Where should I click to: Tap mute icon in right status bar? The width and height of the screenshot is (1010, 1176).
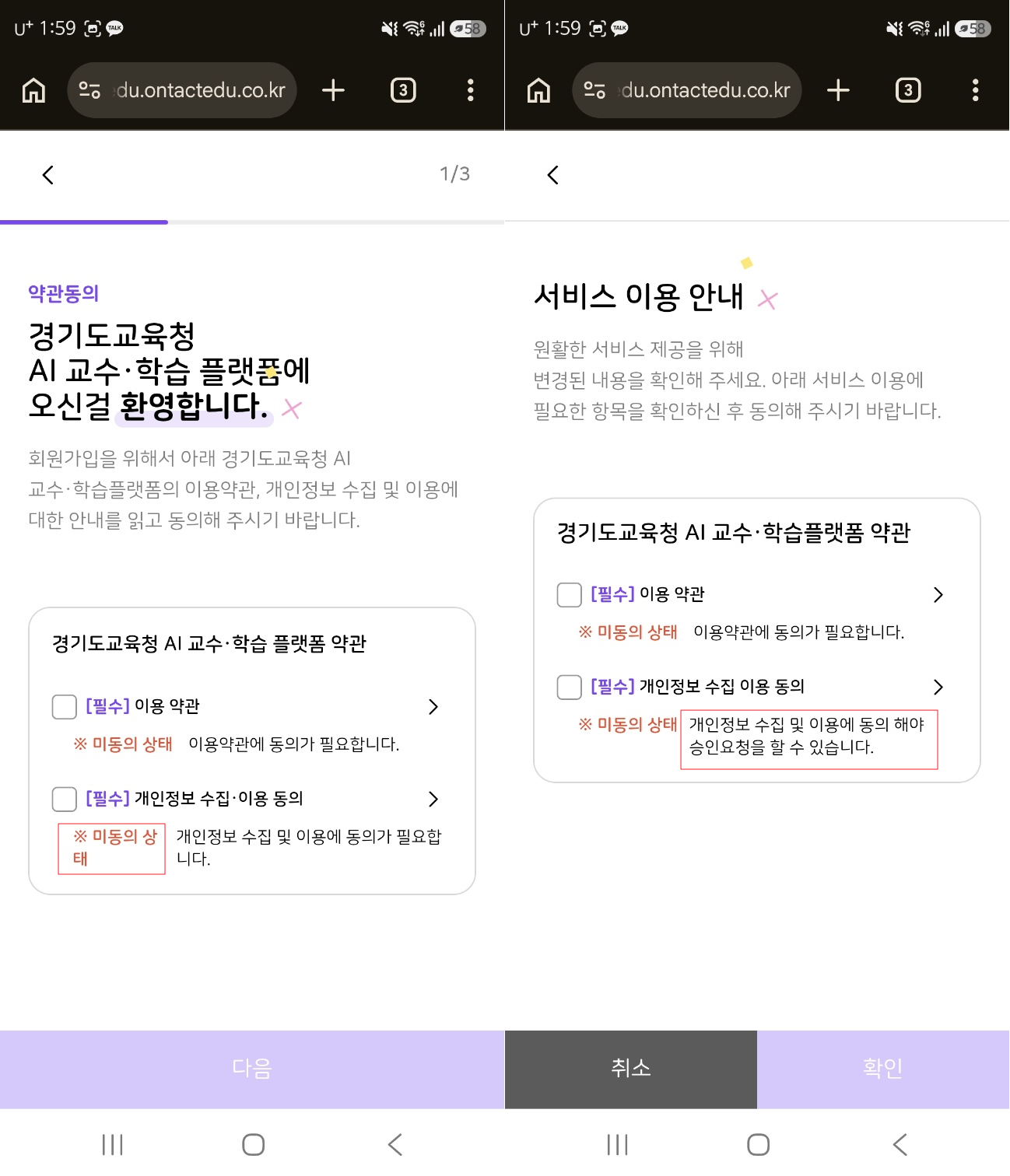click(895, 29)
